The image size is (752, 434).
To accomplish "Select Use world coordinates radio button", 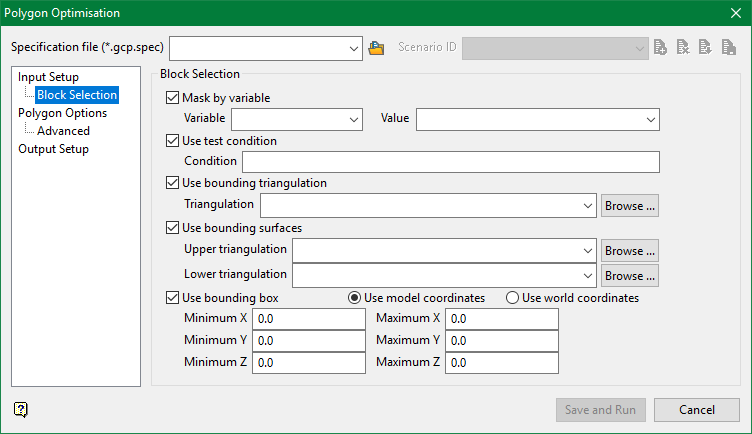I will point(513,298).
